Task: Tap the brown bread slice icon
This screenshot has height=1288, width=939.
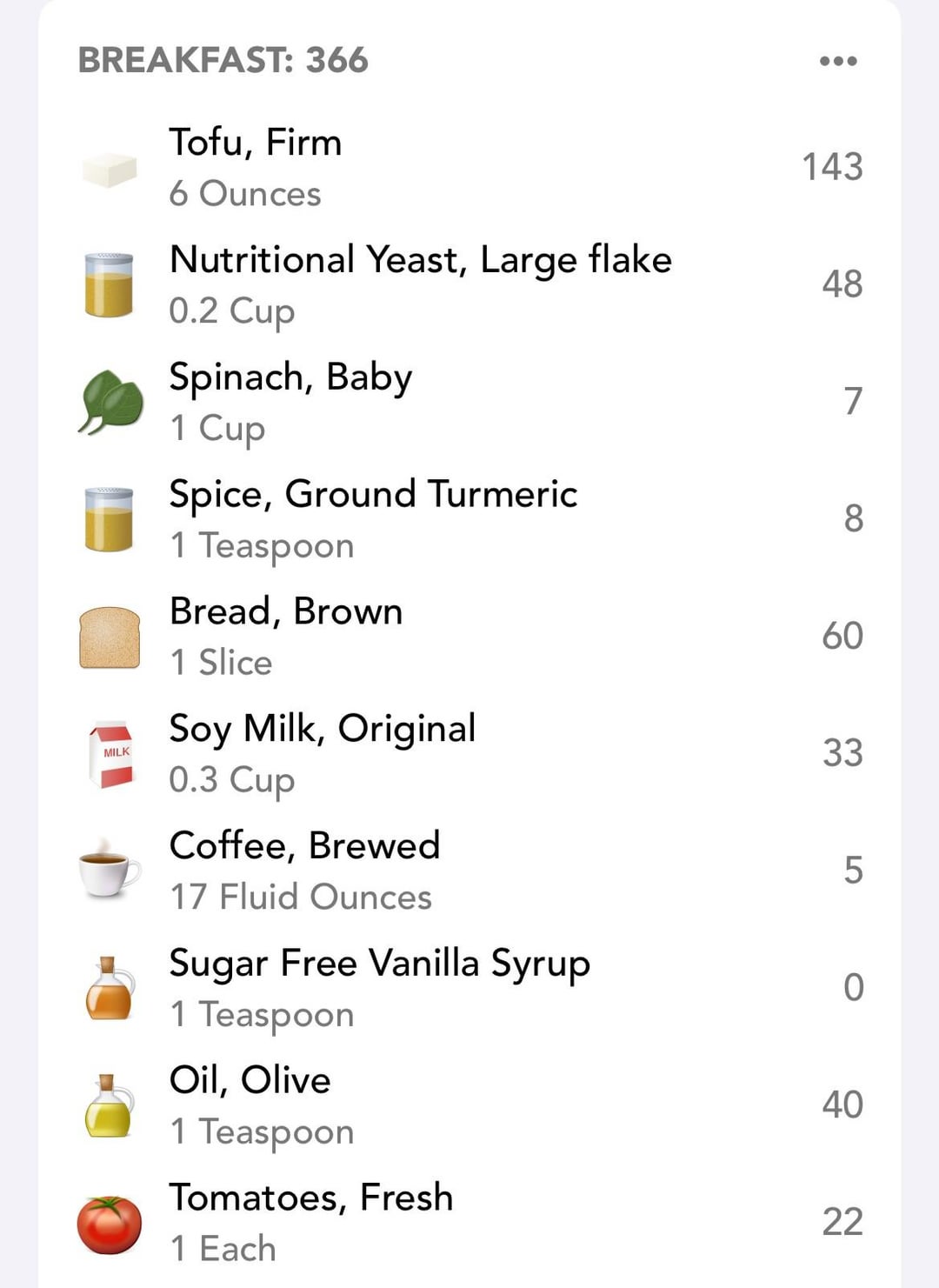Action: point(110,637)
